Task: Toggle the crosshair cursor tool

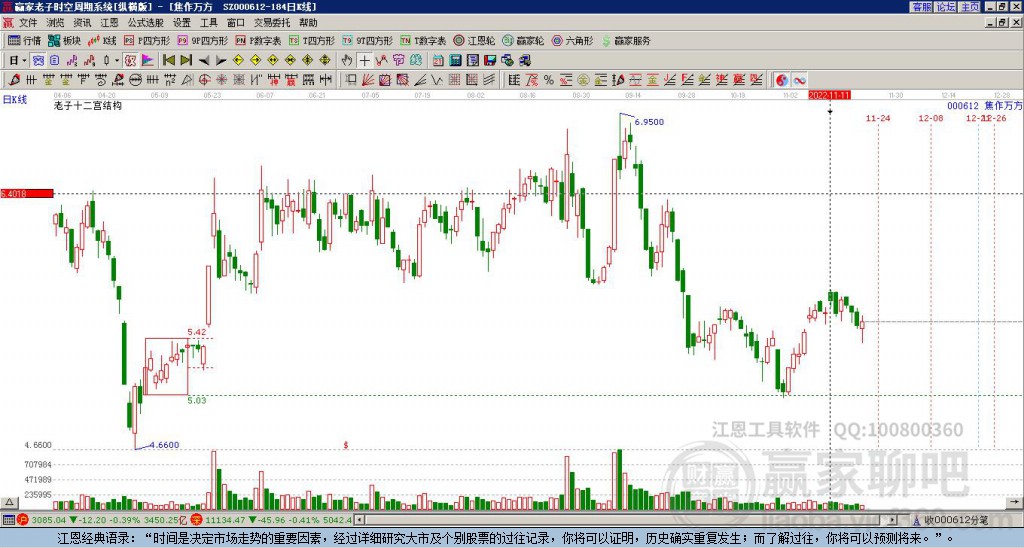Action: point(364,61)
